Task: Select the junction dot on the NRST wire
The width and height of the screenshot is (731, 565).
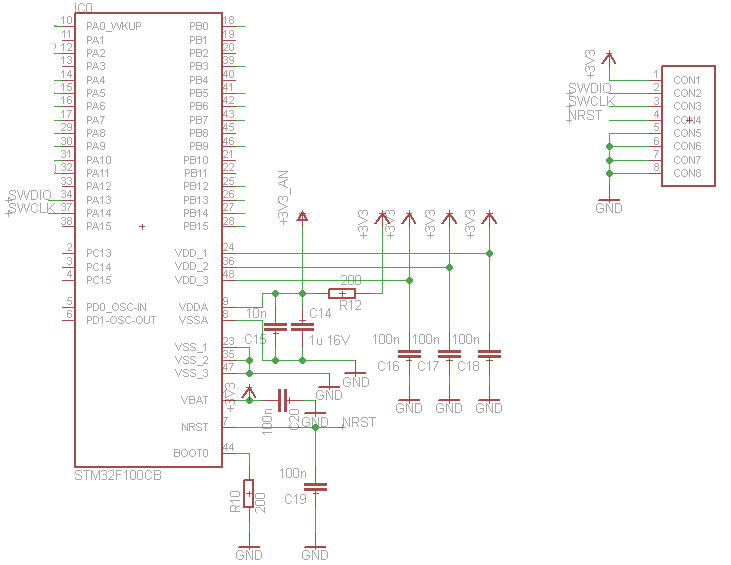Action: [315, 427]
